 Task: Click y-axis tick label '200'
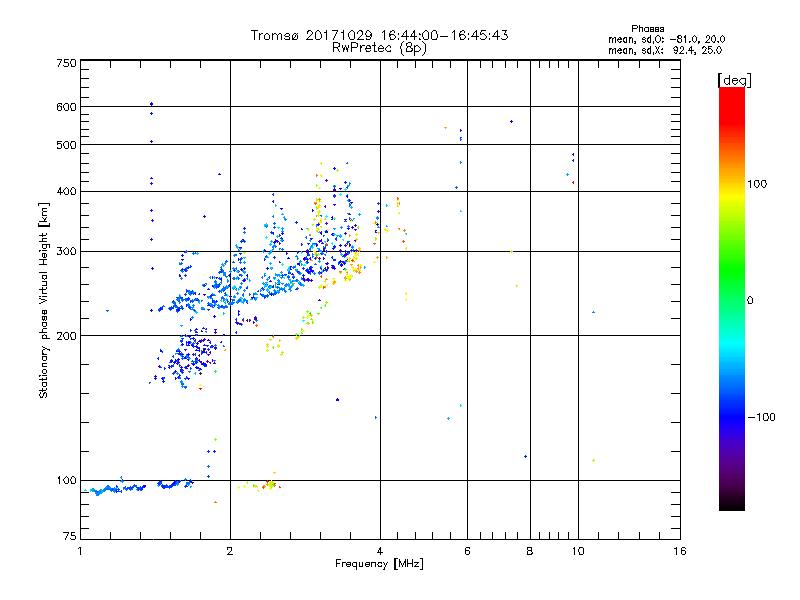tap(66, 336)
